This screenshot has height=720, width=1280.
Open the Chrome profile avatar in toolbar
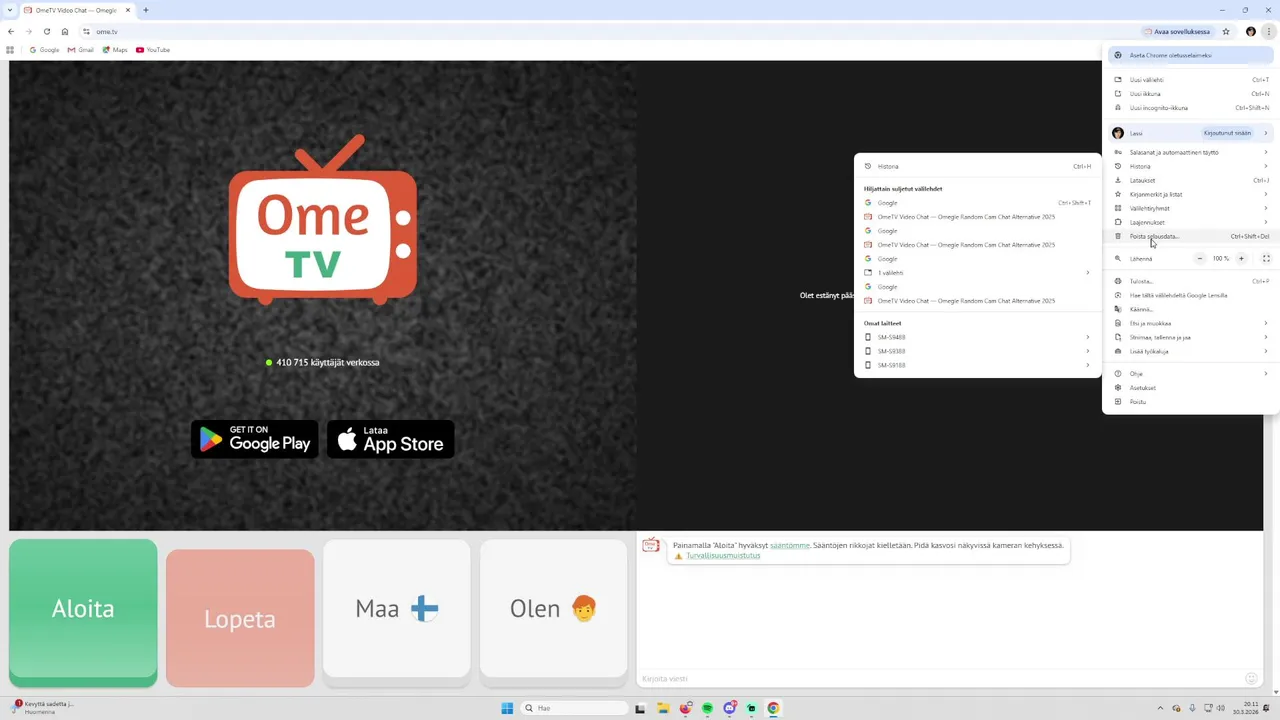(x=1251, y=31)
